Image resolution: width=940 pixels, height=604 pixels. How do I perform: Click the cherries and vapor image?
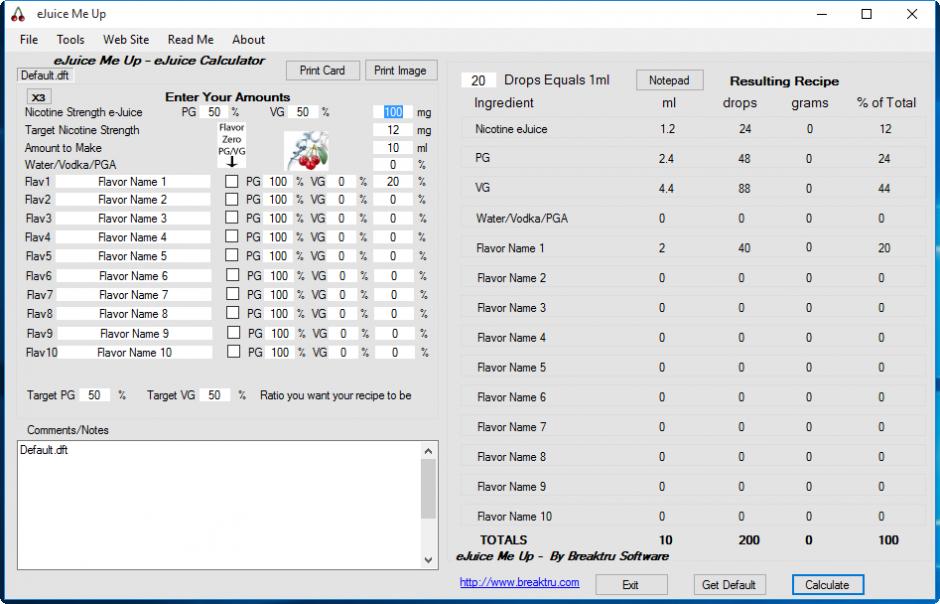(307, 149)
